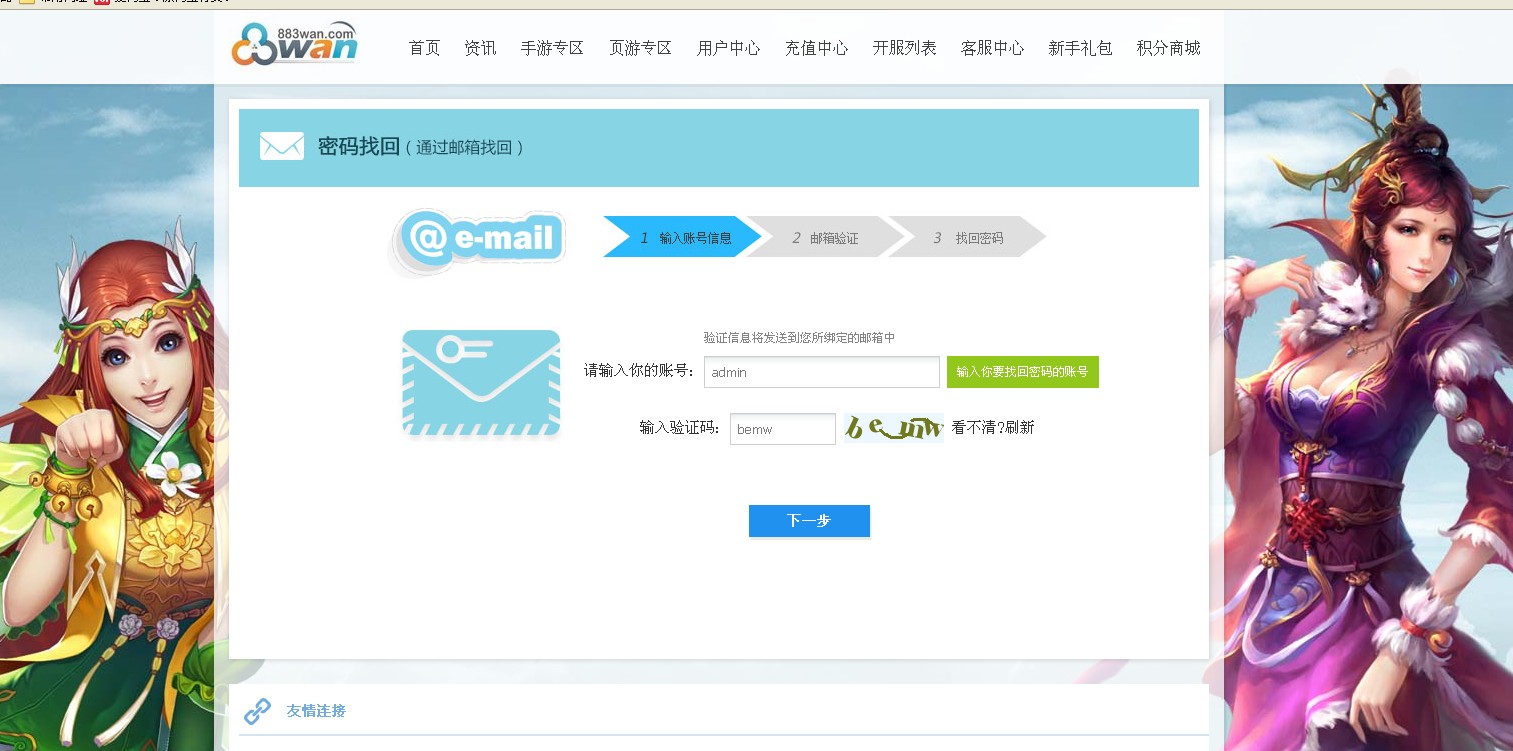Click the 输入验证码 label
This screenshot has width=1513, height=751.
[680, 428]
